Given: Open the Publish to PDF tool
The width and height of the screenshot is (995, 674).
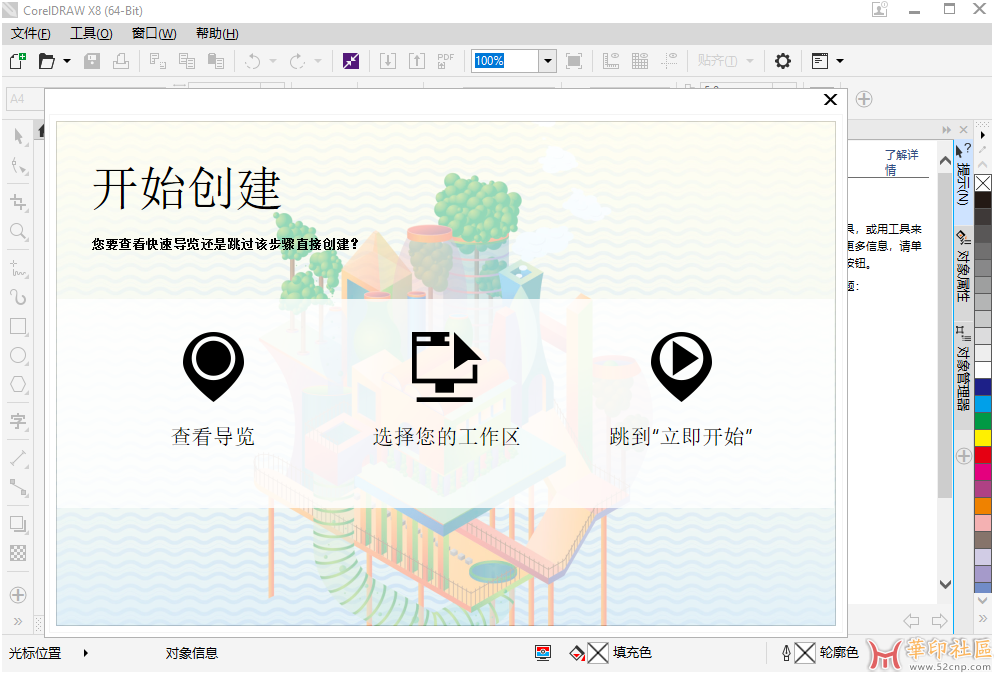Looking at the screenshot, I should click(444, 60).
